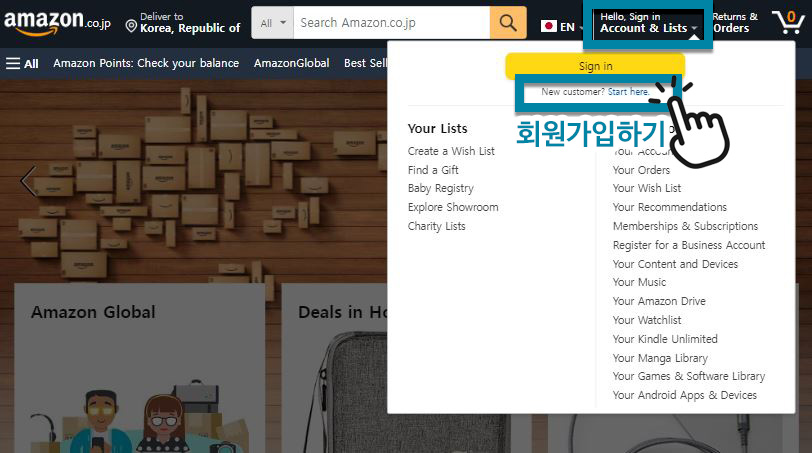The height and width of the screenshot is (453, 812).
Task: Open Memberships & Subscriptions
Action: click(x=685, y=226)
